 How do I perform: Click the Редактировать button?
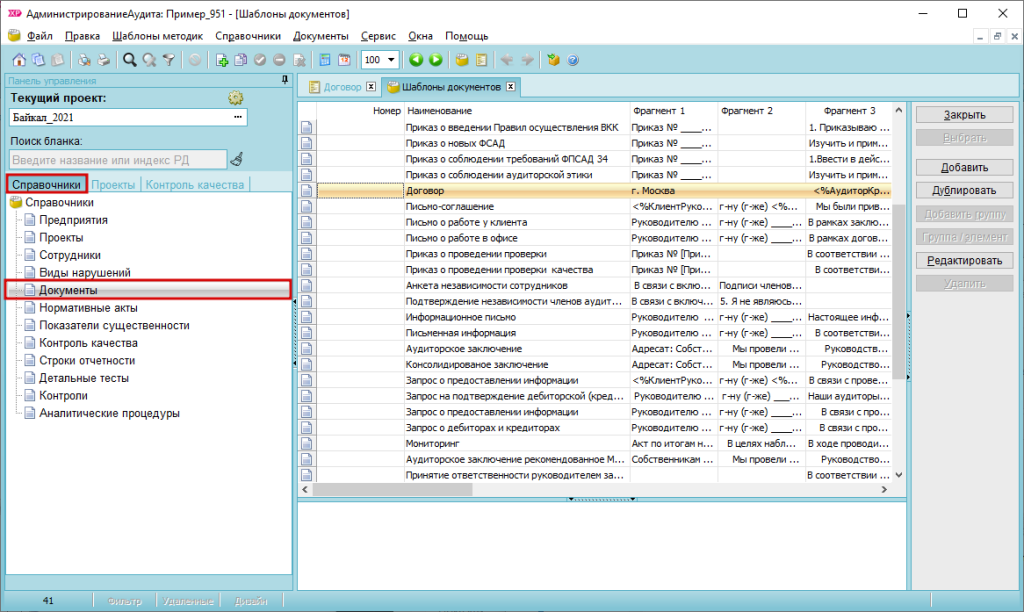pyautogui.click(x=965, y=261)
